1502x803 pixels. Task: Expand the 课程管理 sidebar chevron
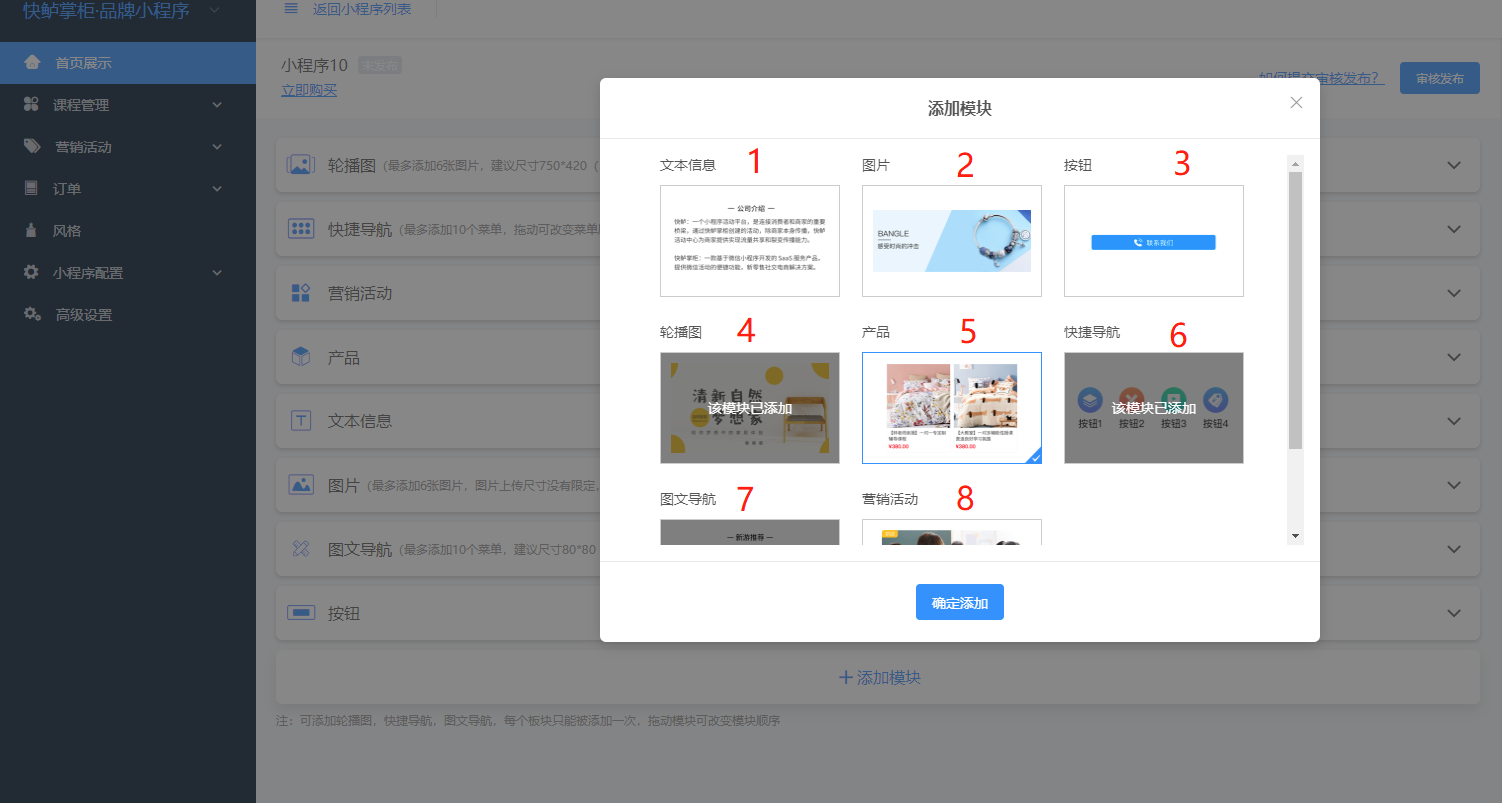click(x=217, y=105)
